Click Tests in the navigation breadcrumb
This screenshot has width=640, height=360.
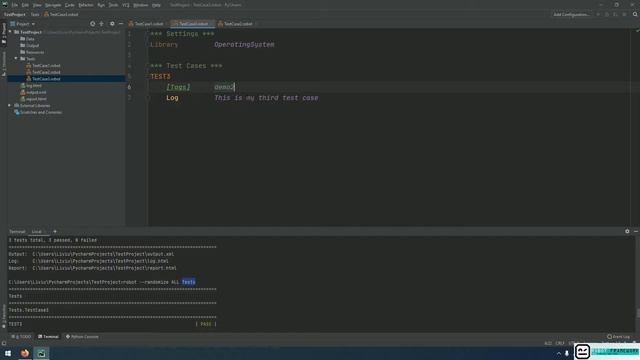(35, 14)
